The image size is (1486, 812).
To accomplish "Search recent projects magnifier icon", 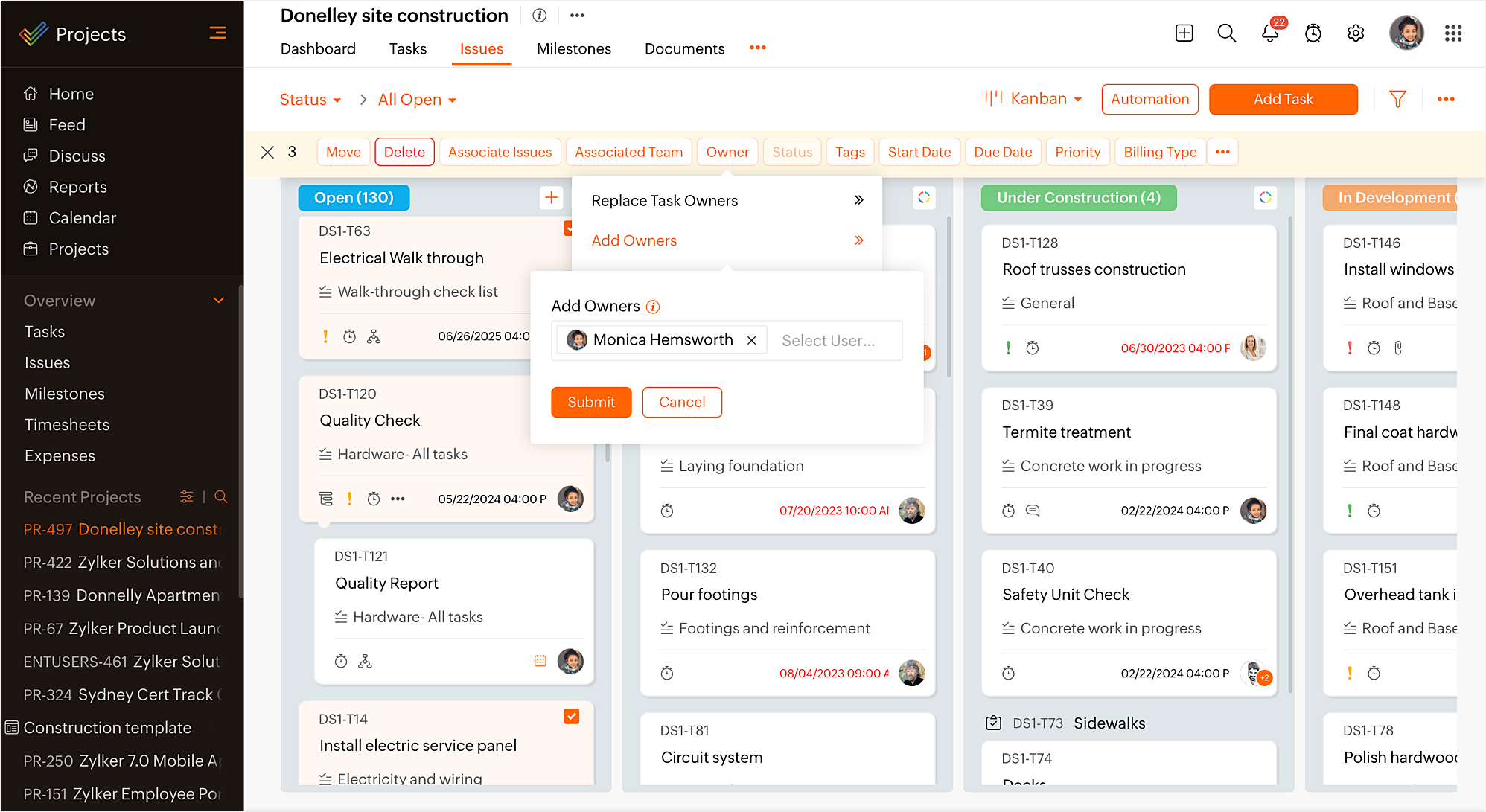I will pyautogui.click(x=221, y=497).
